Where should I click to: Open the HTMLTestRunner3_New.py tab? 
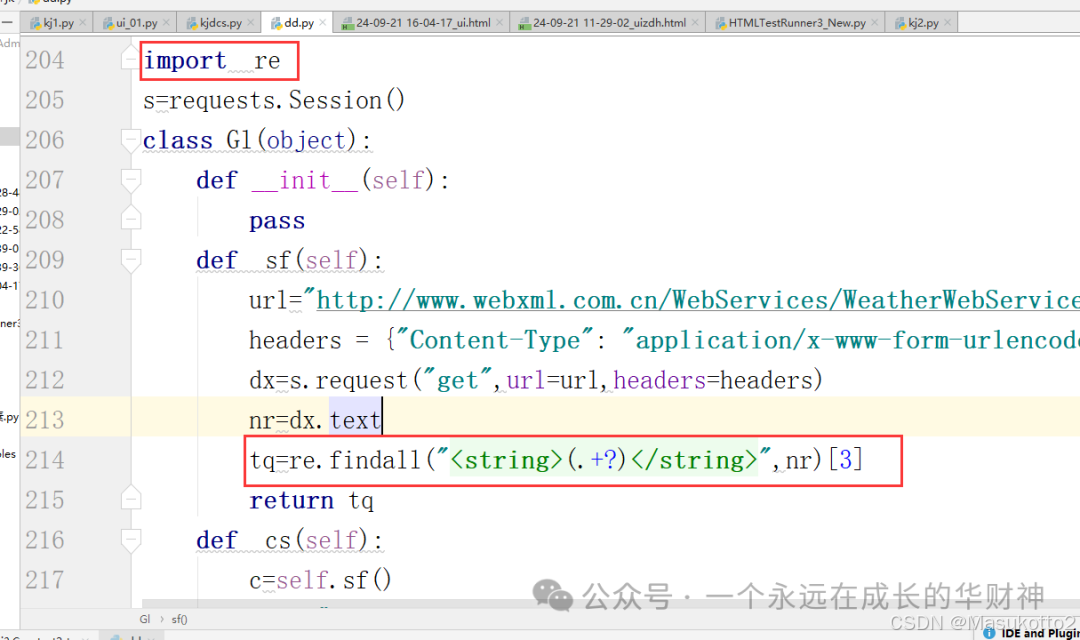(x=796, y=23)
